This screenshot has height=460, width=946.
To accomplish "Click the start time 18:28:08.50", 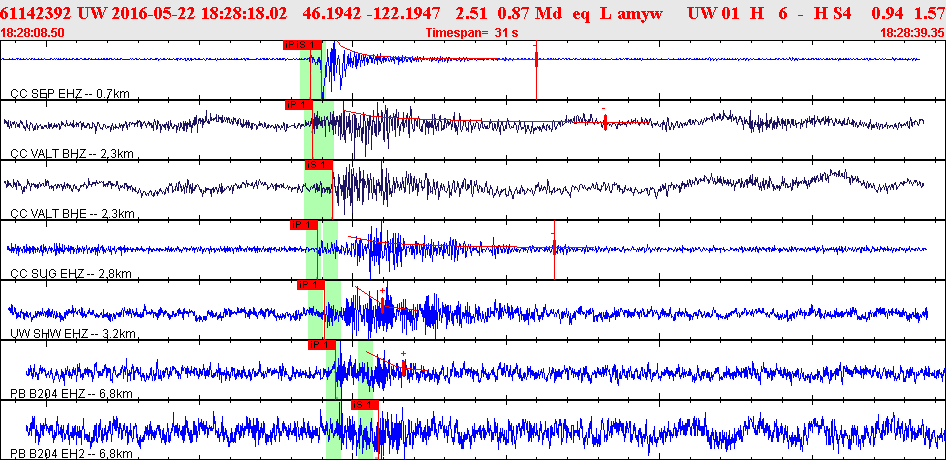I will pyautogui.click(x=34, y=33).
